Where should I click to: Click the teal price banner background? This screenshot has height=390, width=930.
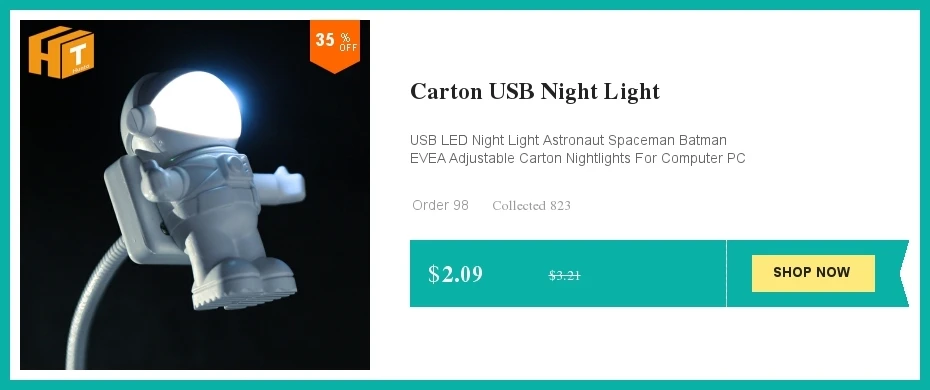click(567, 273)
